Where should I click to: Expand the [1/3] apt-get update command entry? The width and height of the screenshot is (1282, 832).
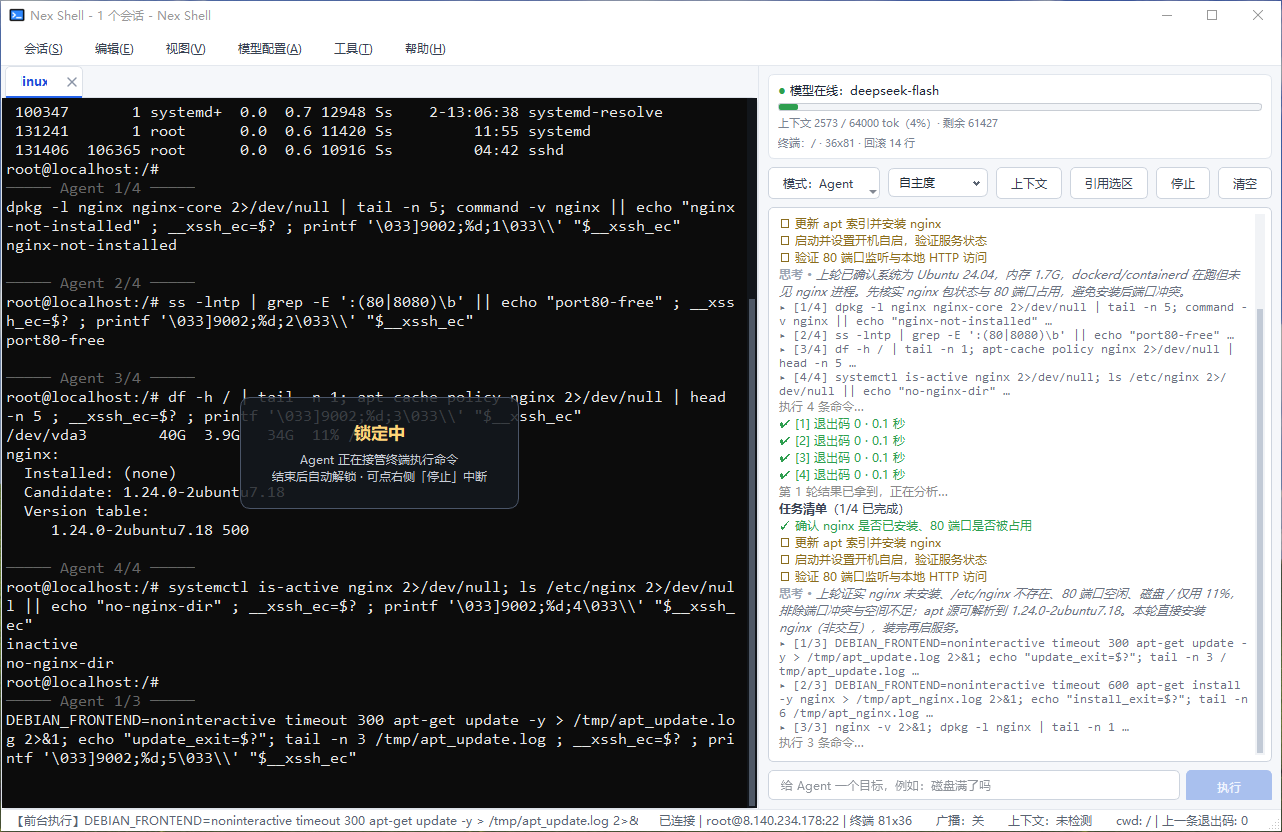coord(1013,657)
